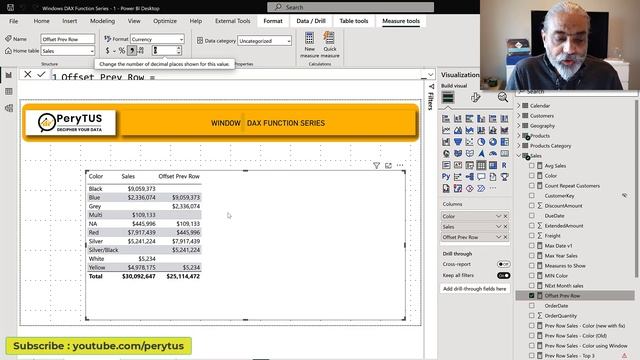This screenshot has width=640, height=360.
Task: Commit formula with checkmark icon
Action: pos(41,74)
